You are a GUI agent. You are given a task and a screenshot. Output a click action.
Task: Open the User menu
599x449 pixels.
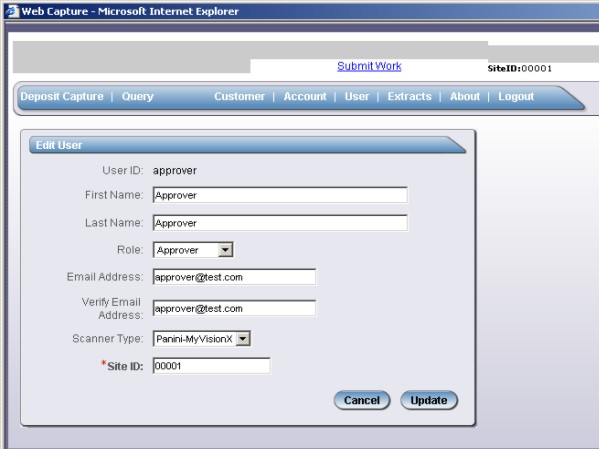point(357,96)
